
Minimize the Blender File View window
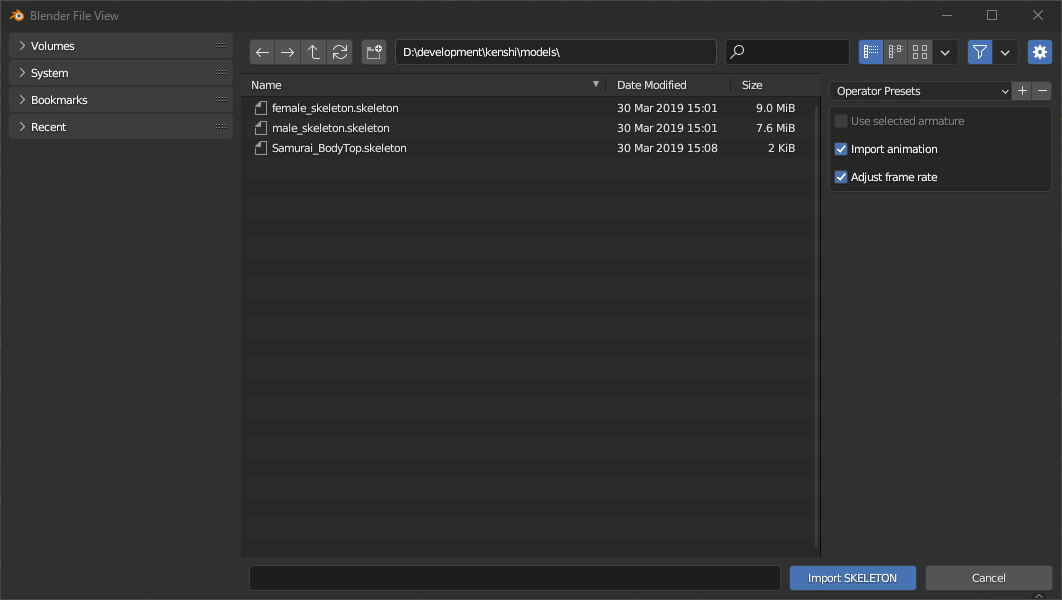tap(947, 15)
